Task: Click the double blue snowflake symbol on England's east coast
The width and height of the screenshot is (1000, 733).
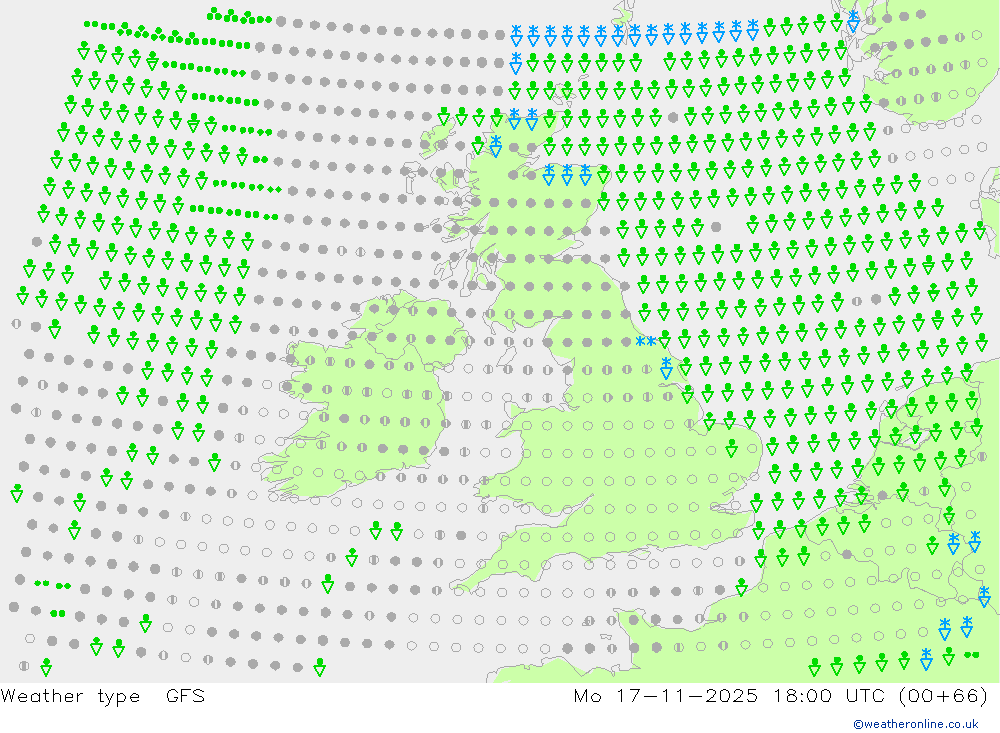Action: (x=646, y=341)
